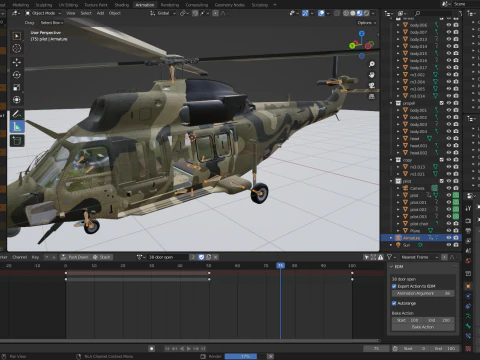Select the Transform tool
The width and height of the screenshot is (480, 360).
point(17,100)
